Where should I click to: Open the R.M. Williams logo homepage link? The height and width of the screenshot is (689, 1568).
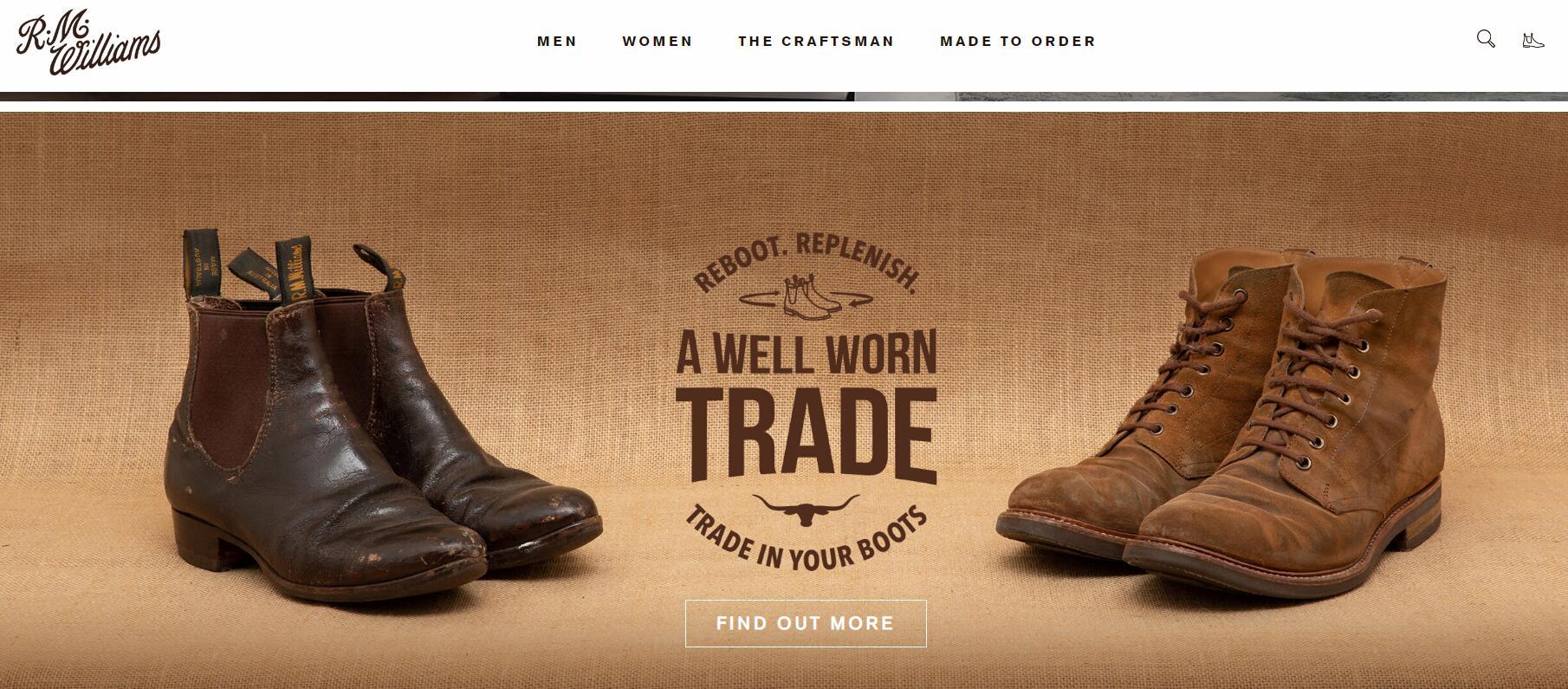tap(88, 42)
